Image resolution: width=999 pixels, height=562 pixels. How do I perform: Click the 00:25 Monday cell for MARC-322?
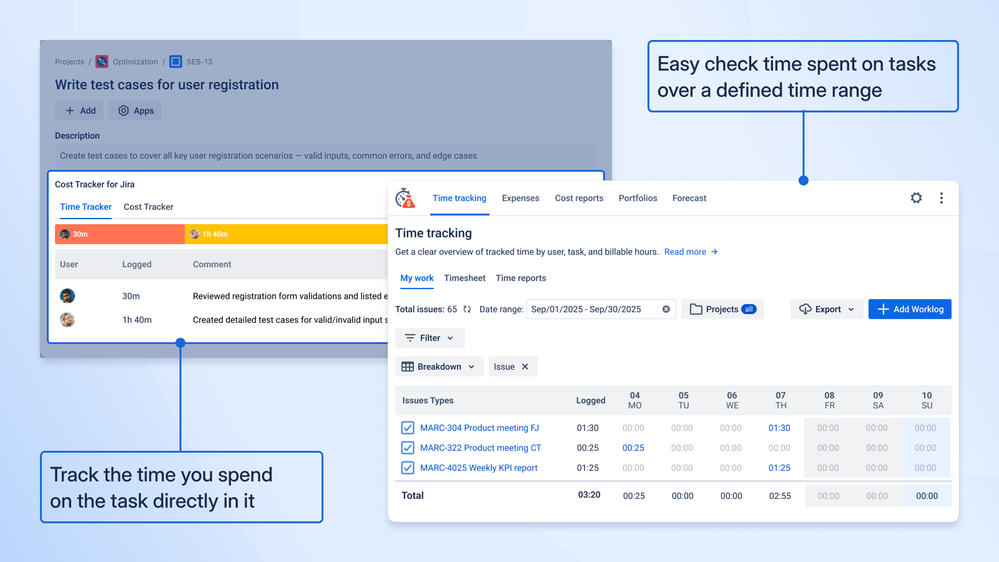coord(633,448)
